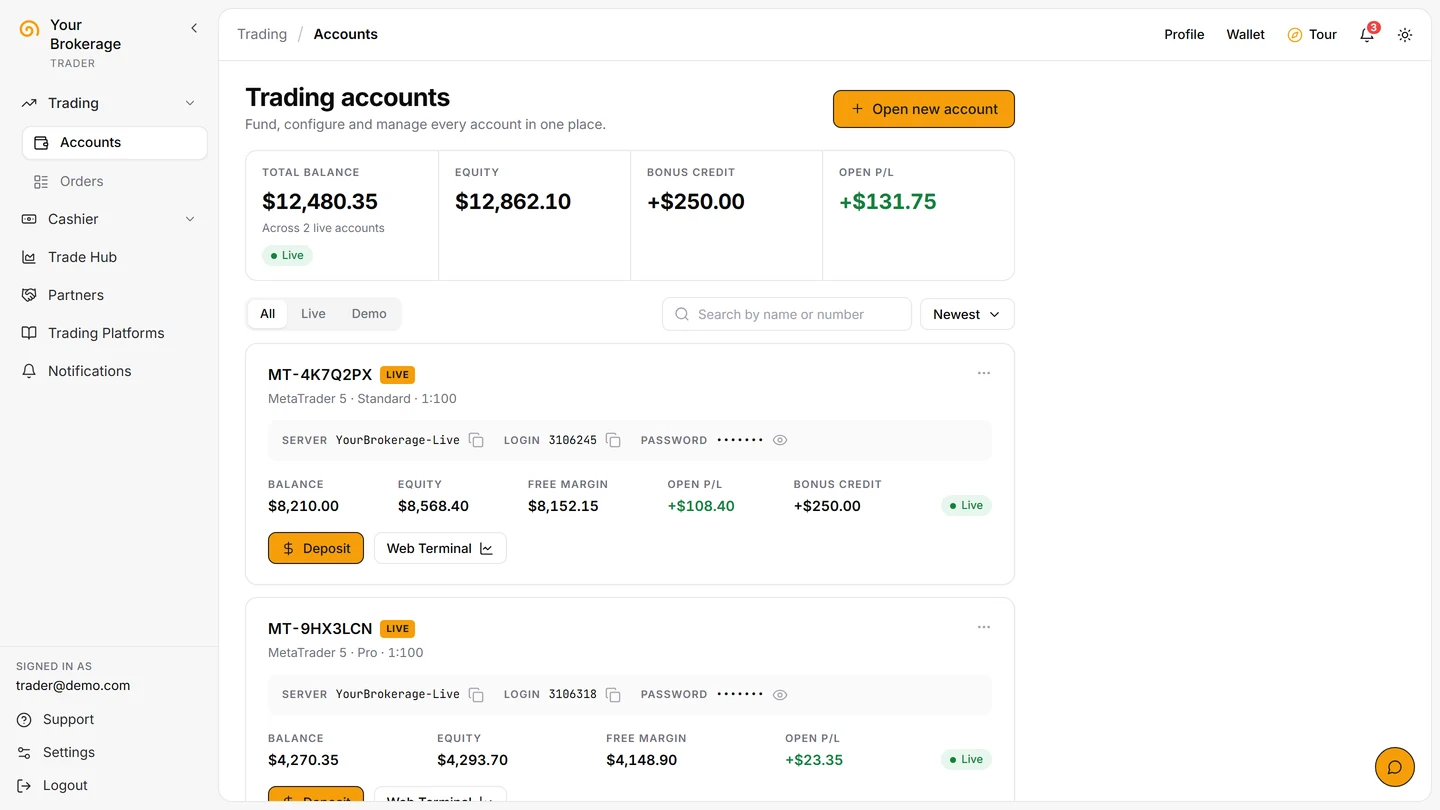Viewport: 1440px width, 810px height.
Task: Open the notifications bell in top bar
Action: point(1367,34)
